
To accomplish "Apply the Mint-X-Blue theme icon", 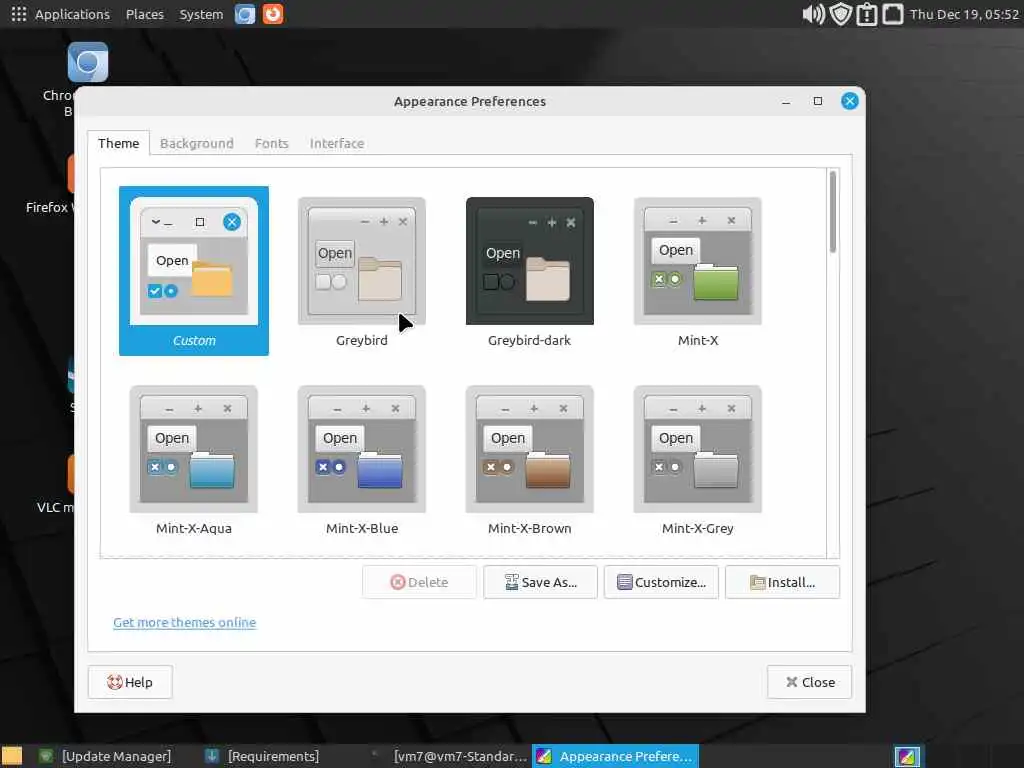I will 361,449.
